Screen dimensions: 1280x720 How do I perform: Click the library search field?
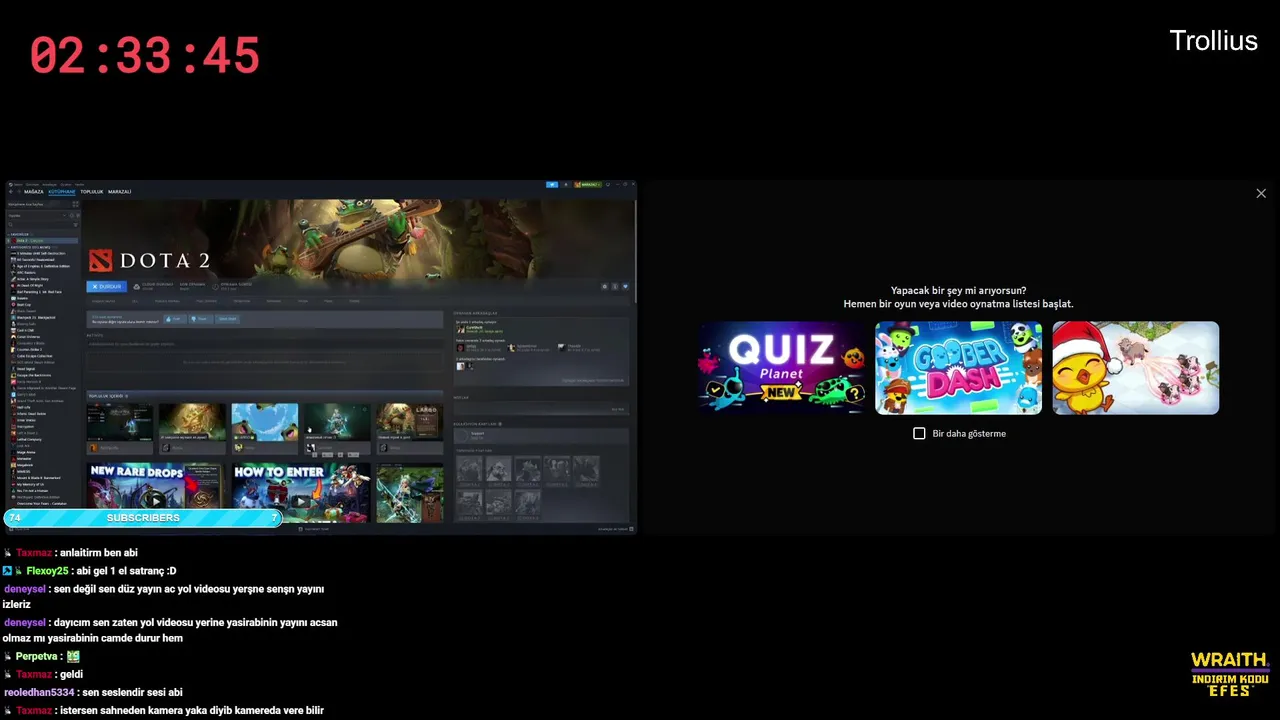pyautogui.click(x=40, y=225)
